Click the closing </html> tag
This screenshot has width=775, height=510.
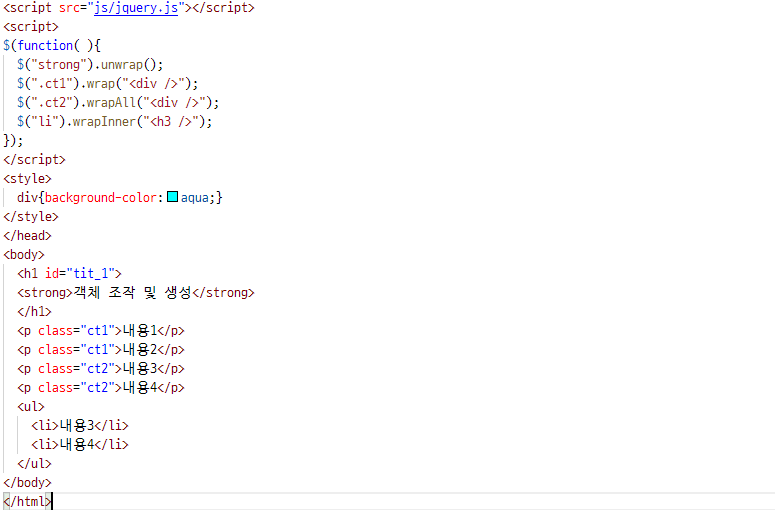click(x=27, y=502)
